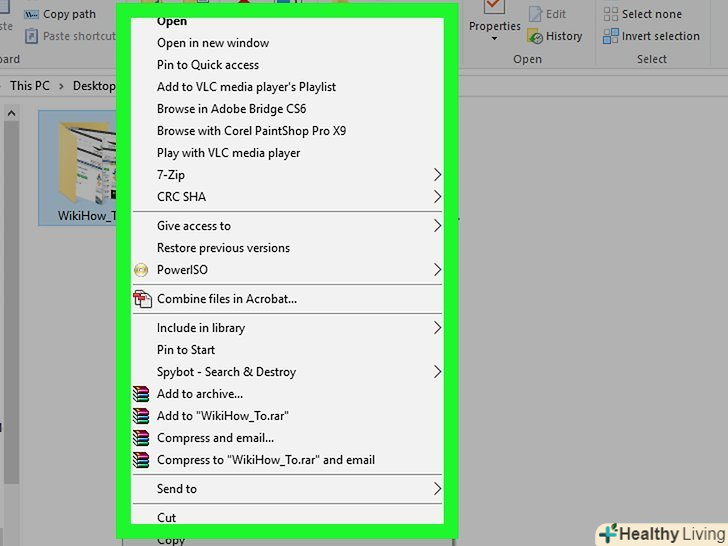Click Desktop in the address bar
The image size is (728, 546).
pos(94,86)
